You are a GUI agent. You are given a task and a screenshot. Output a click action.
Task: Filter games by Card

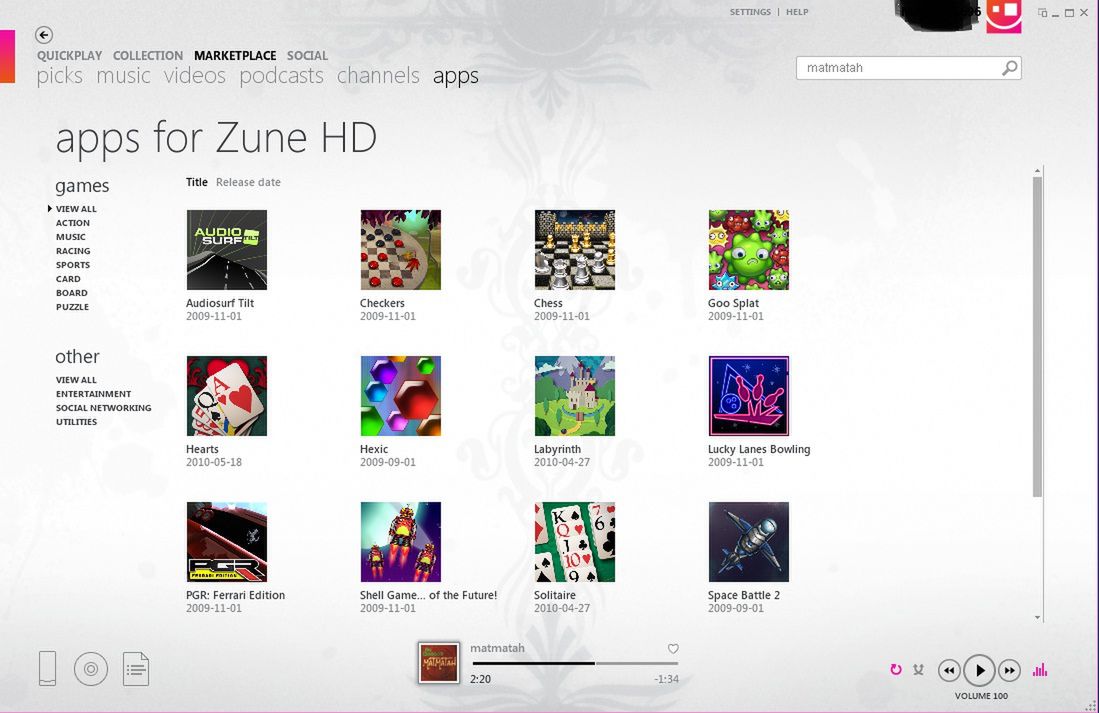coord(68,279)
